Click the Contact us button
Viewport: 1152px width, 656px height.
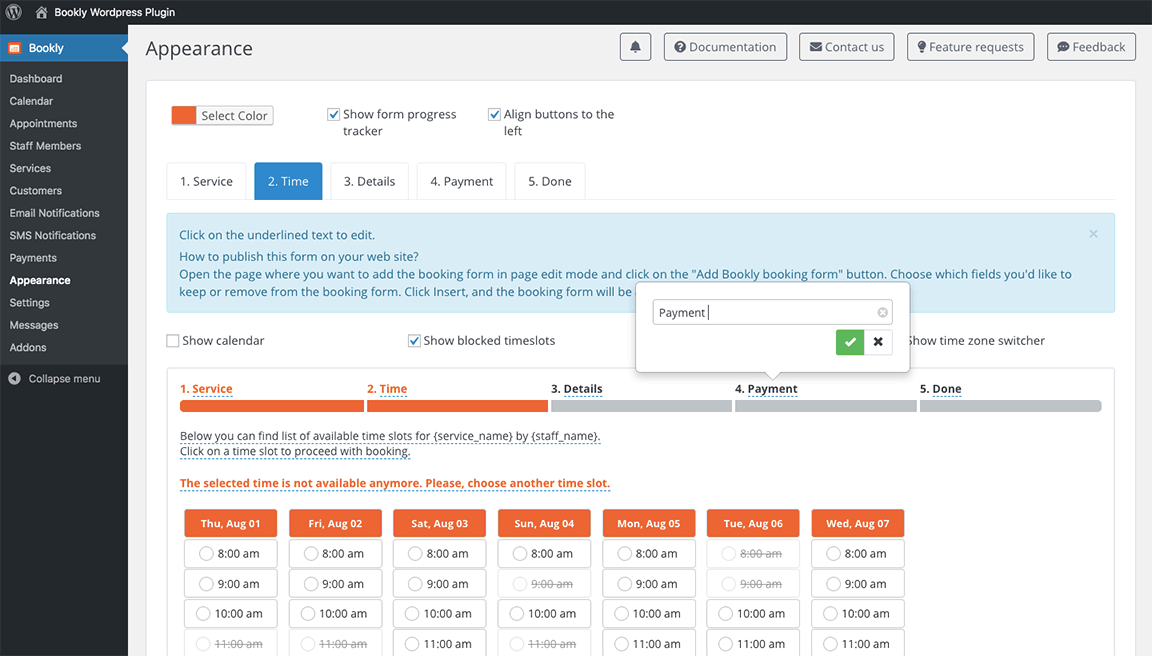(846, 47)
